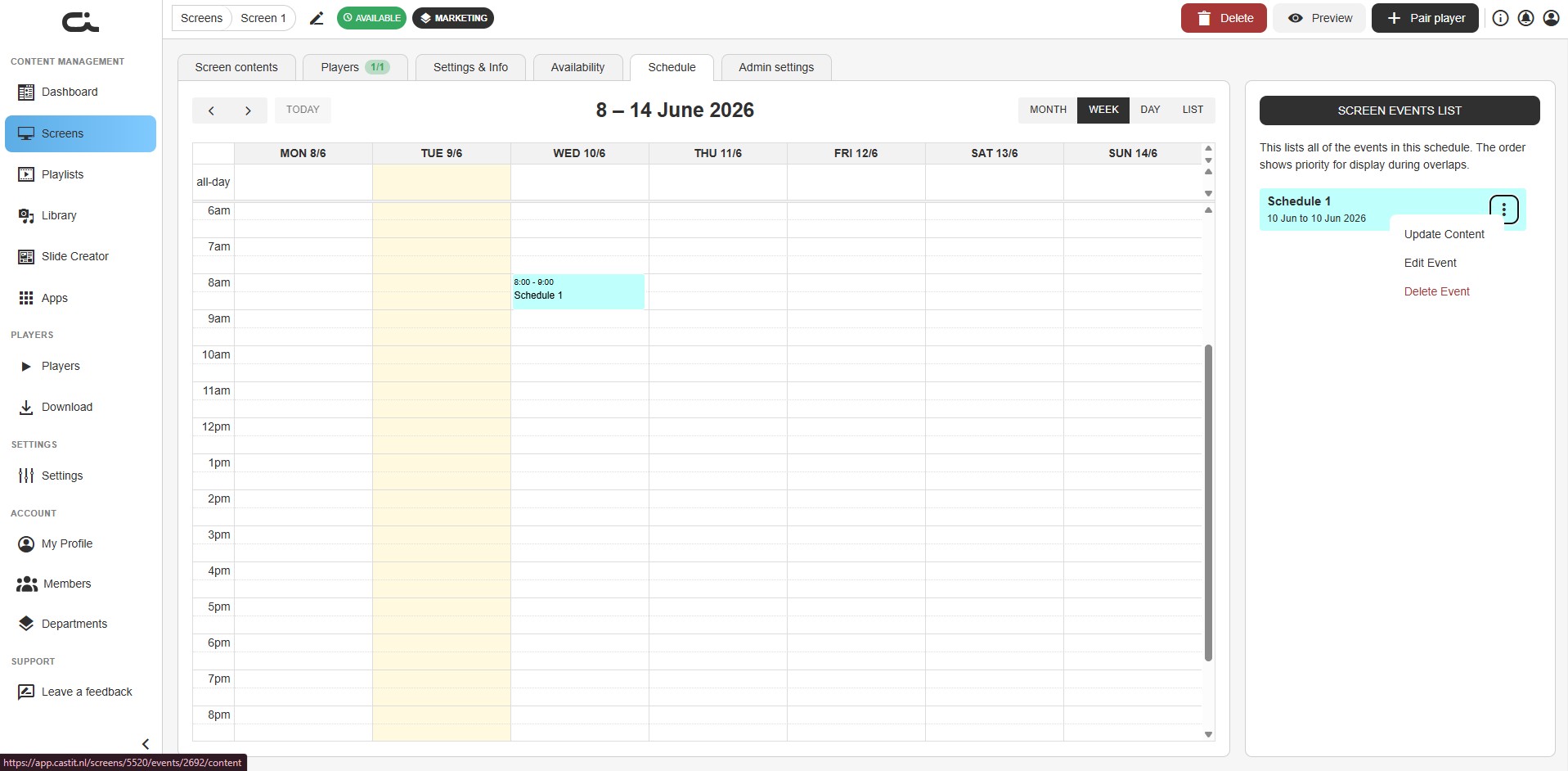Click Pair player button
Viewport: 1568px width, 771px height.
(x=1425, y=18)
